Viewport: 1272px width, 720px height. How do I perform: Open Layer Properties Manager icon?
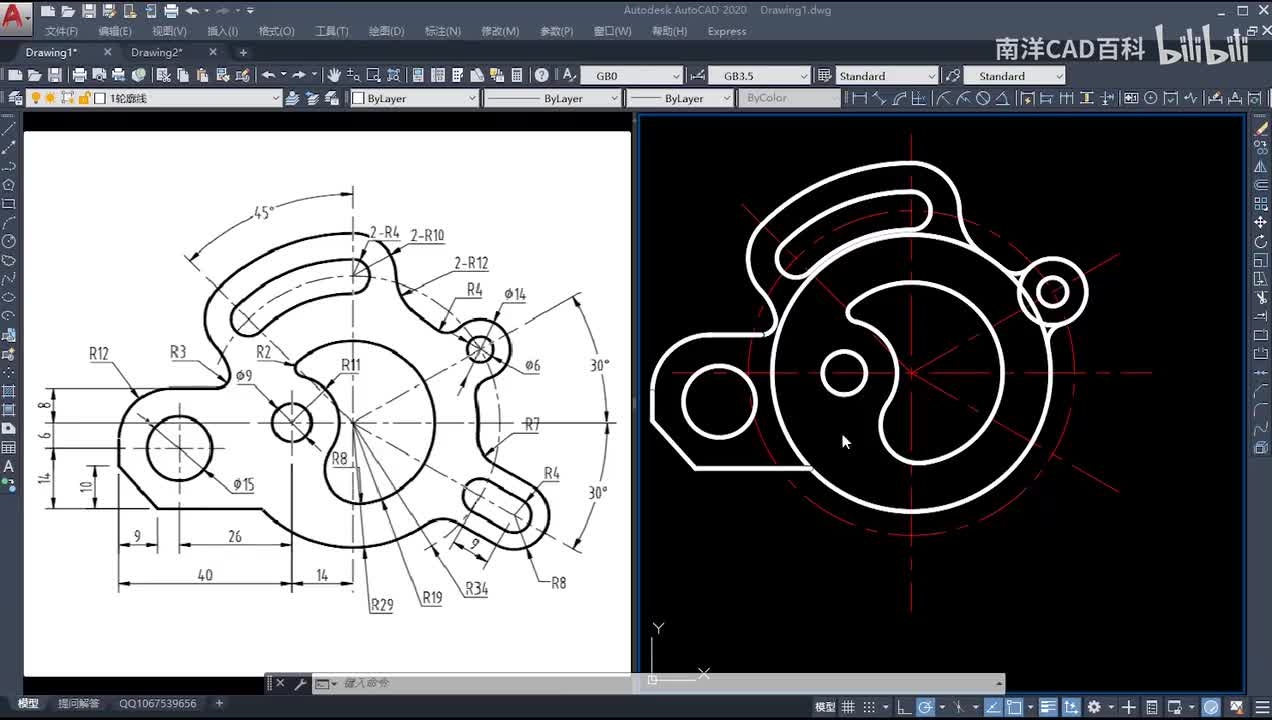(x=15, y=98)
